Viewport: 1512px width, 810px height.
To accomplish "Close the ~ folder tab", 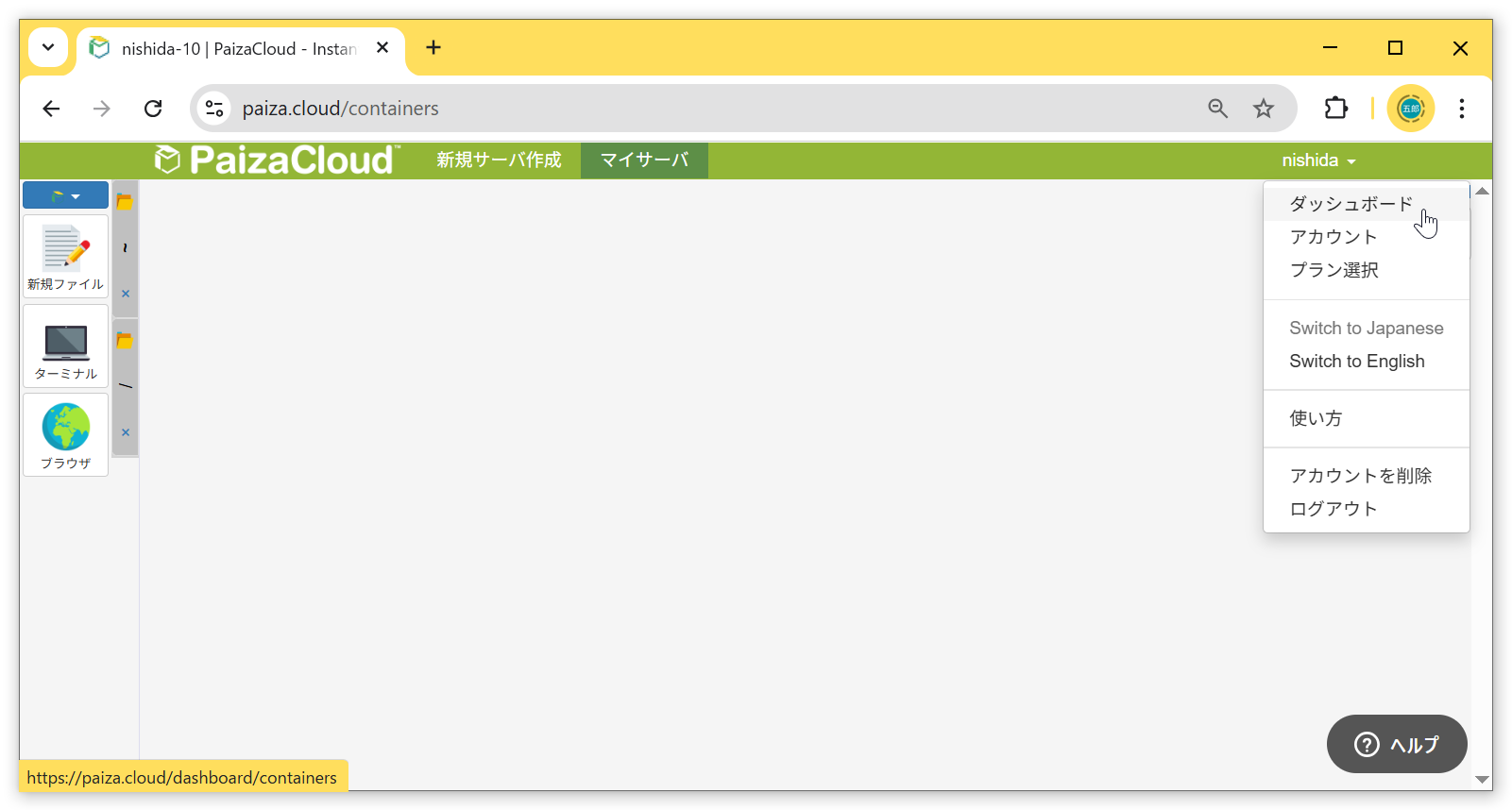I will 125,294.
